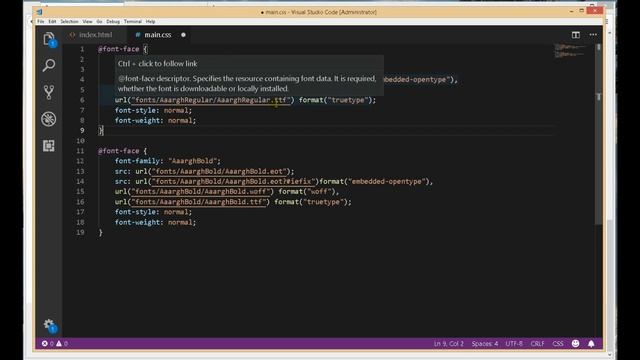Screen dimensions: 640x360
Task: Open the Help menu
Action: click(151, 22)
